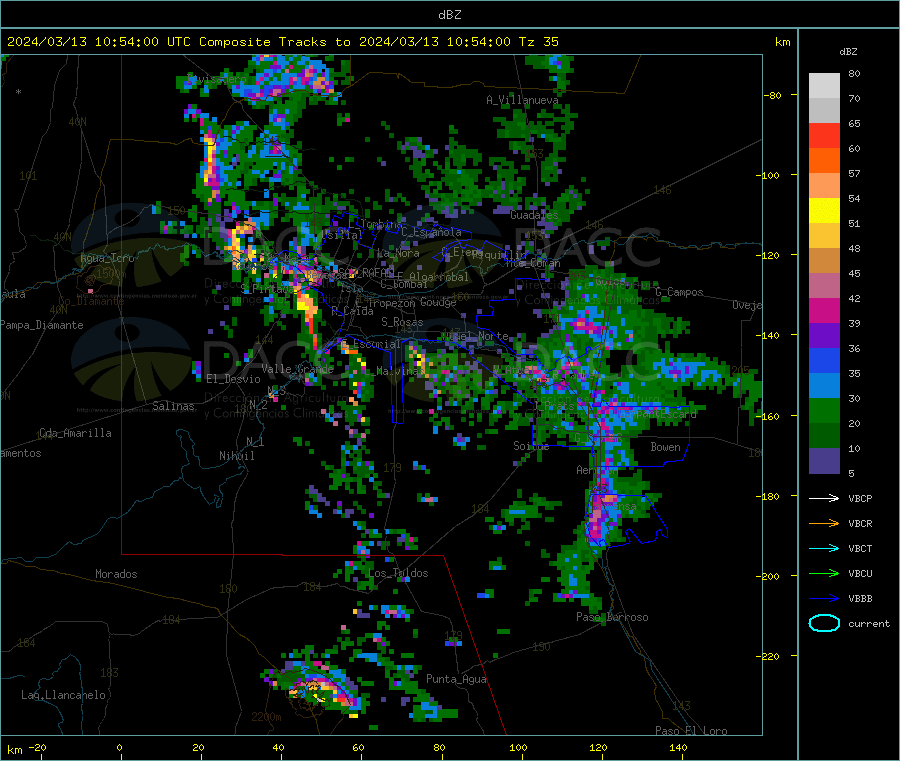Click the 'Malvinas' map label
This screenshot has width=900, height=761.
[395, 371]
